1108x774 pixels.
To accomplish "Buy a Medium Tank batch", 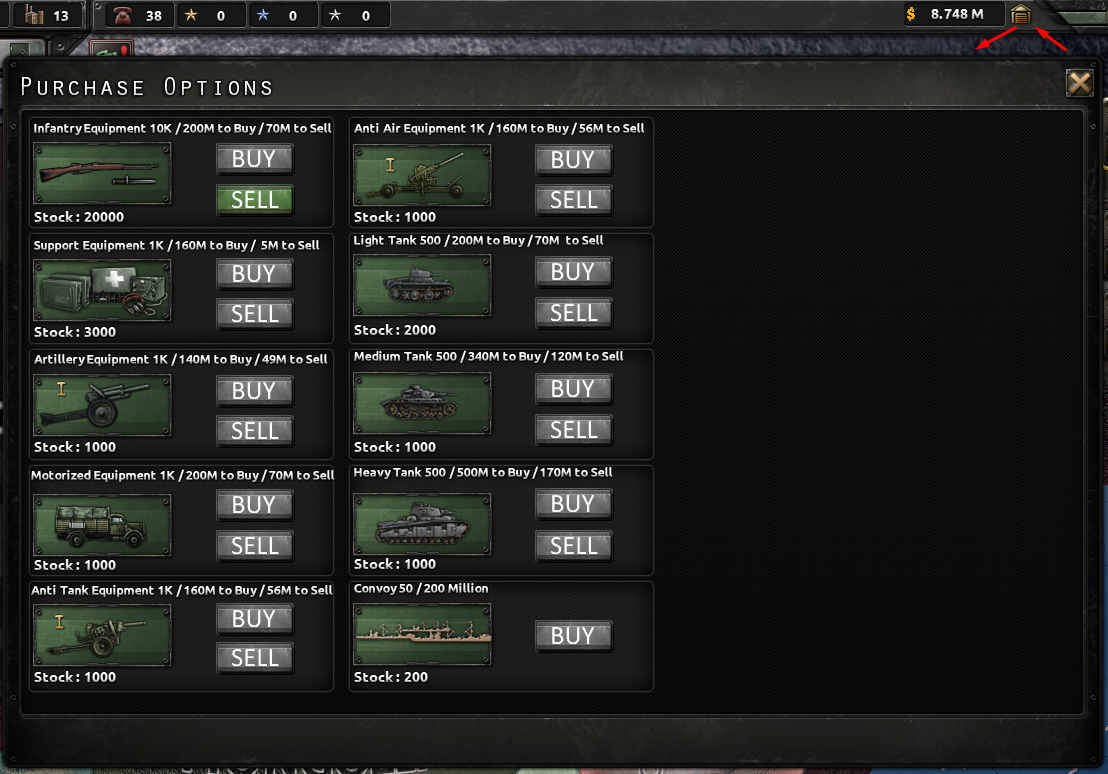I will click(573, 389).
